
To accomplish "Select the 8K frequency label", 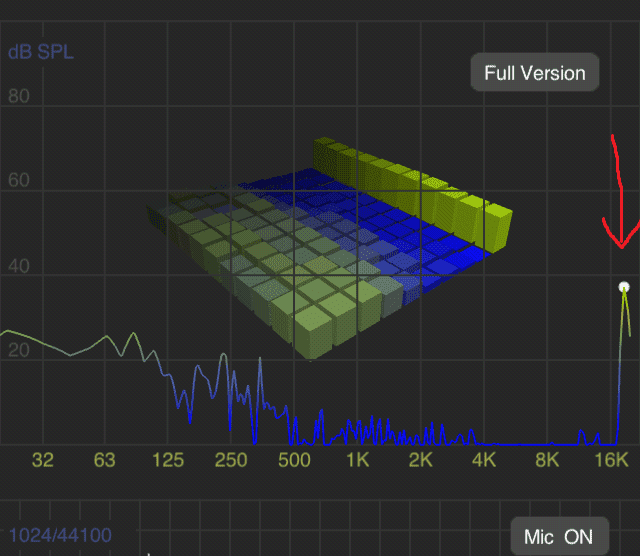I will click(x=547, y=460).
